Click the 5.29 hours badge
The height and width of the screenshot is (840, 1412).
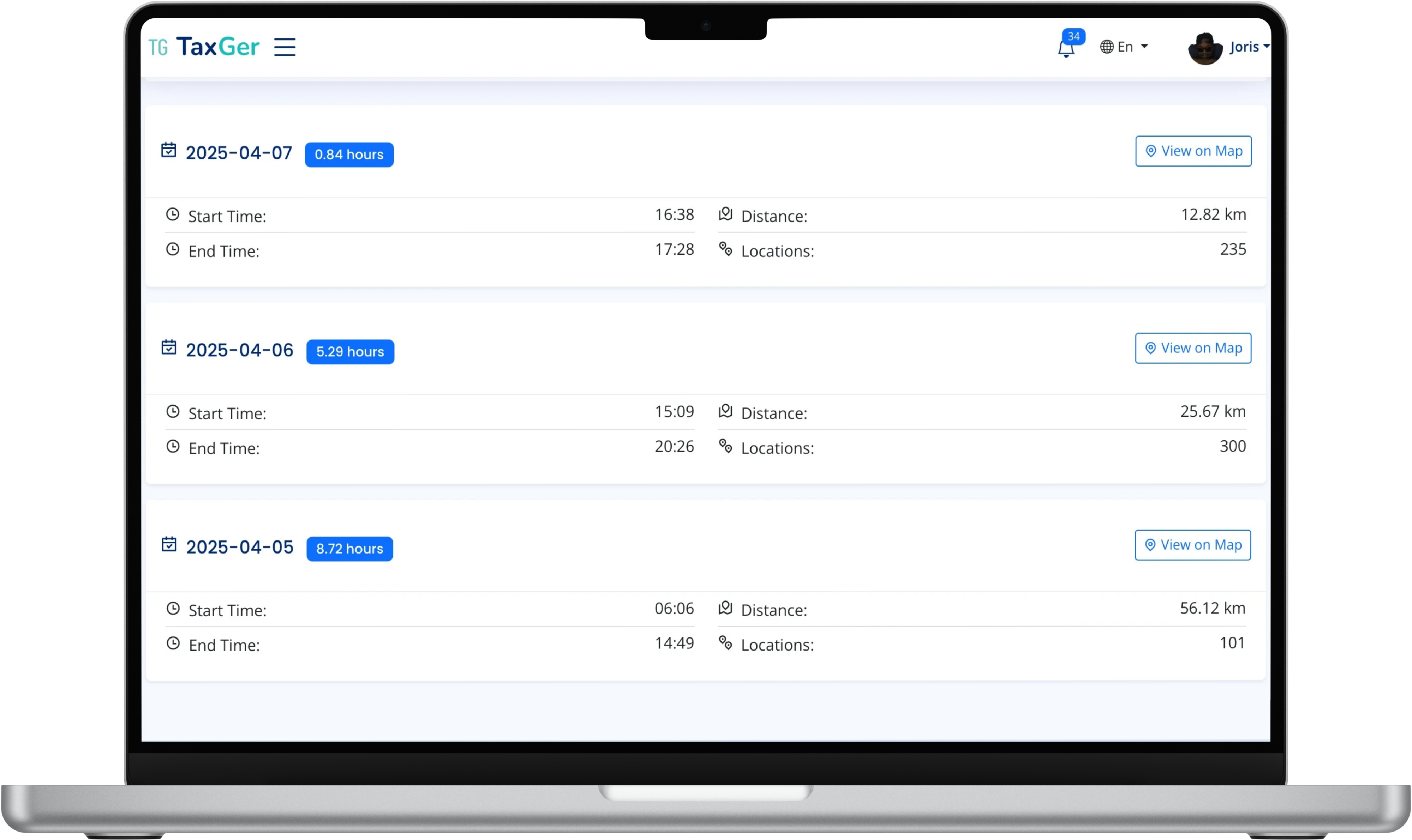[x=350, y=351]
